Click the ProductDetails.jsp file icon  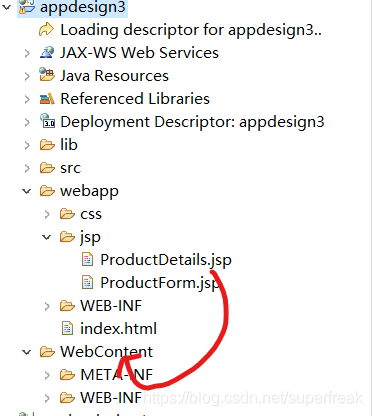pos(87,259)
